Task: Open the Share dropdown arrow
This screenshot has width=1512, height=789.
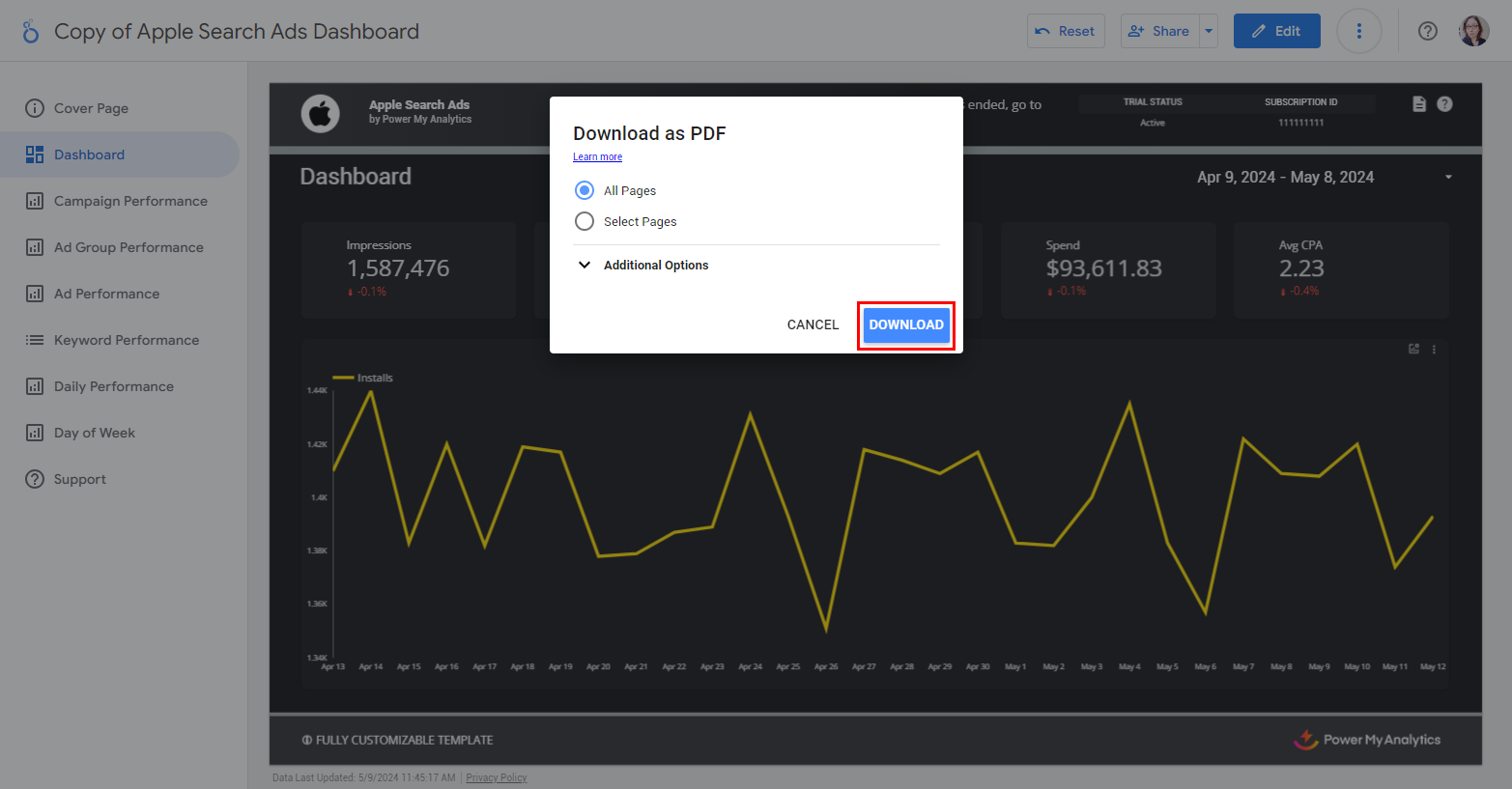Action: [1208, 31]
